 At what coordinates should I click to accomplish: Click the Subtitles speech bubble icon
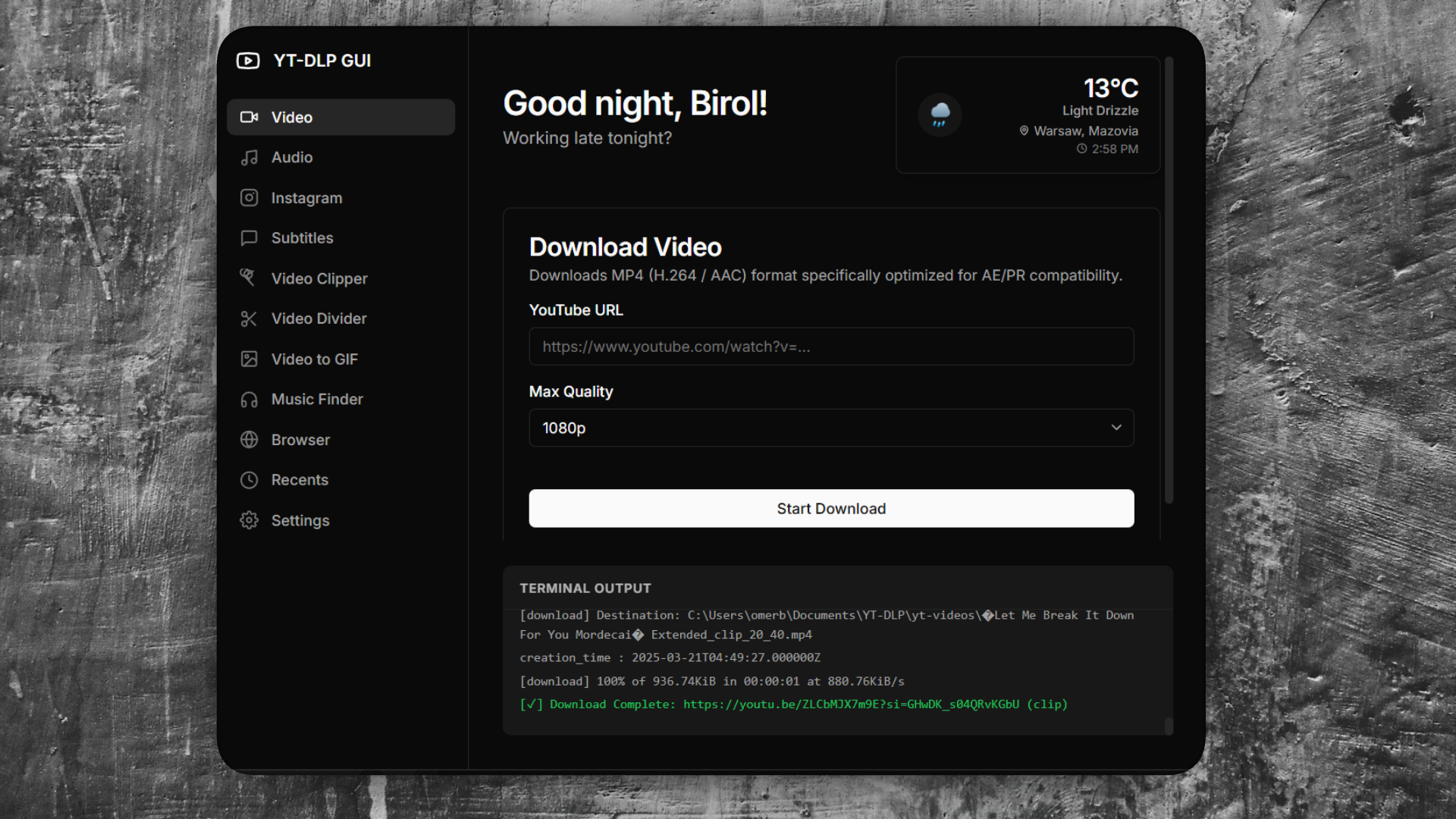point(249,238)
